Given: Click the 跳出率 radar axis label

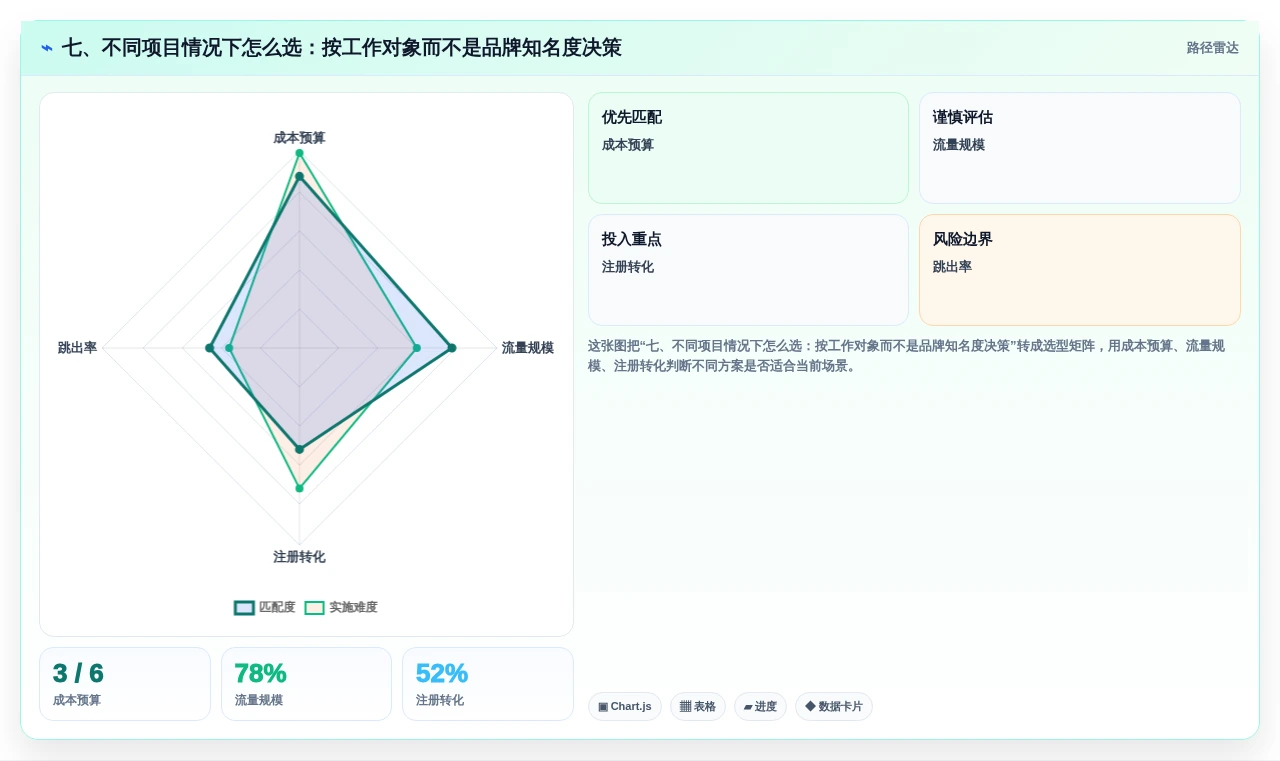Looking at the screenshot, I should [77, 348].
